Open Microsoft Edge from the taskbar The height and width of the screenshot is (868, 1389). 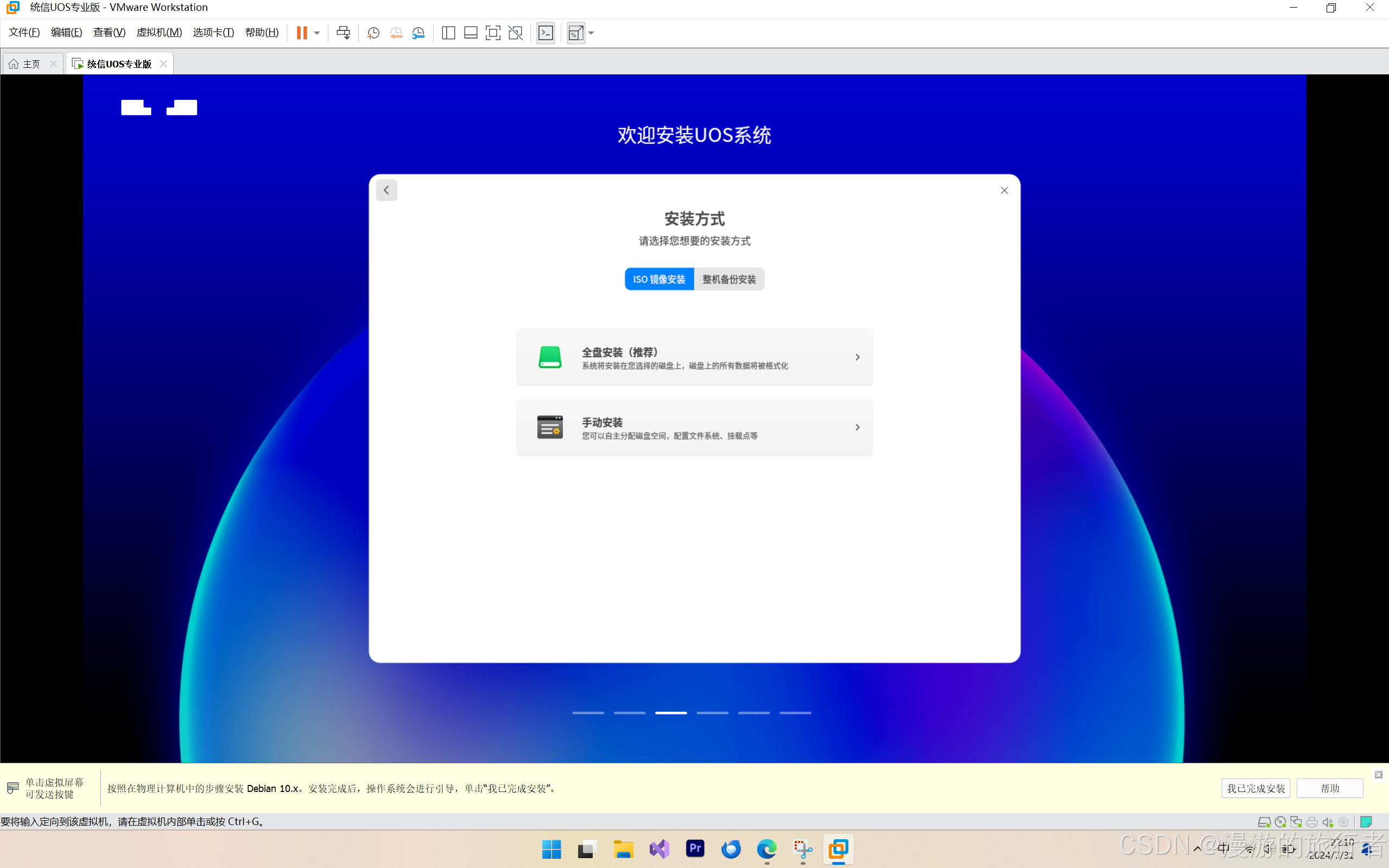point(767,848)
